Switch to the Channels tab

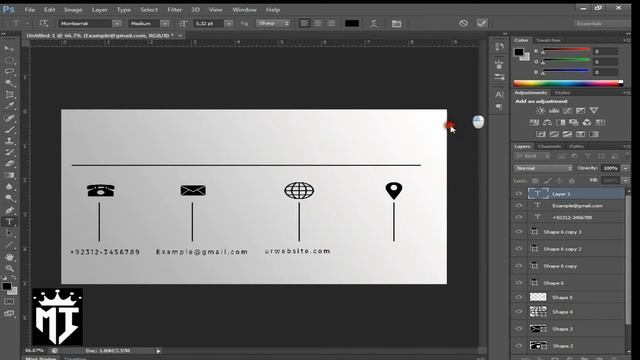tap(549, 146)
